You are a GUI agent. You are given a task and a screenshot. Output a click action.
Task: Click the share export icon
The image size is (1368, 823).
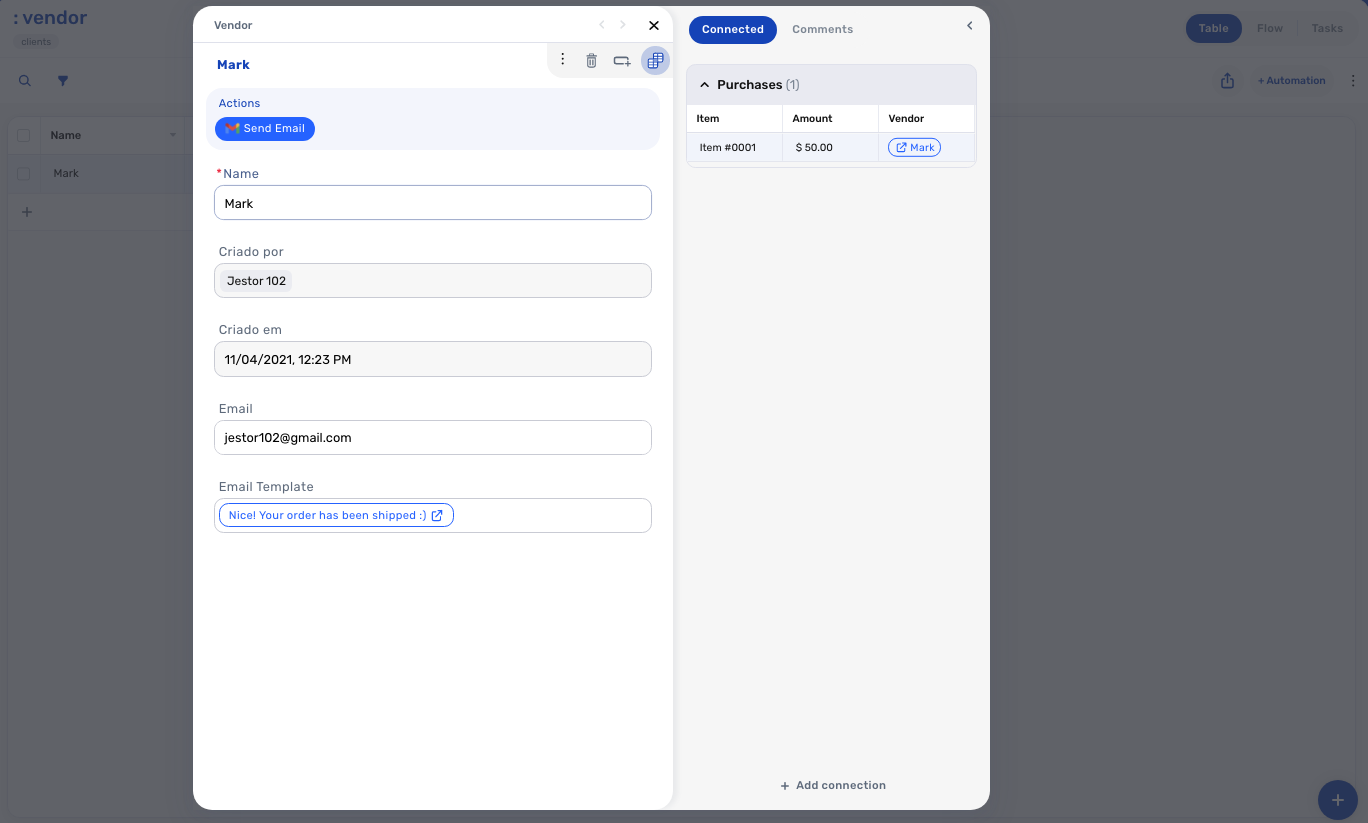point(1227,81)
